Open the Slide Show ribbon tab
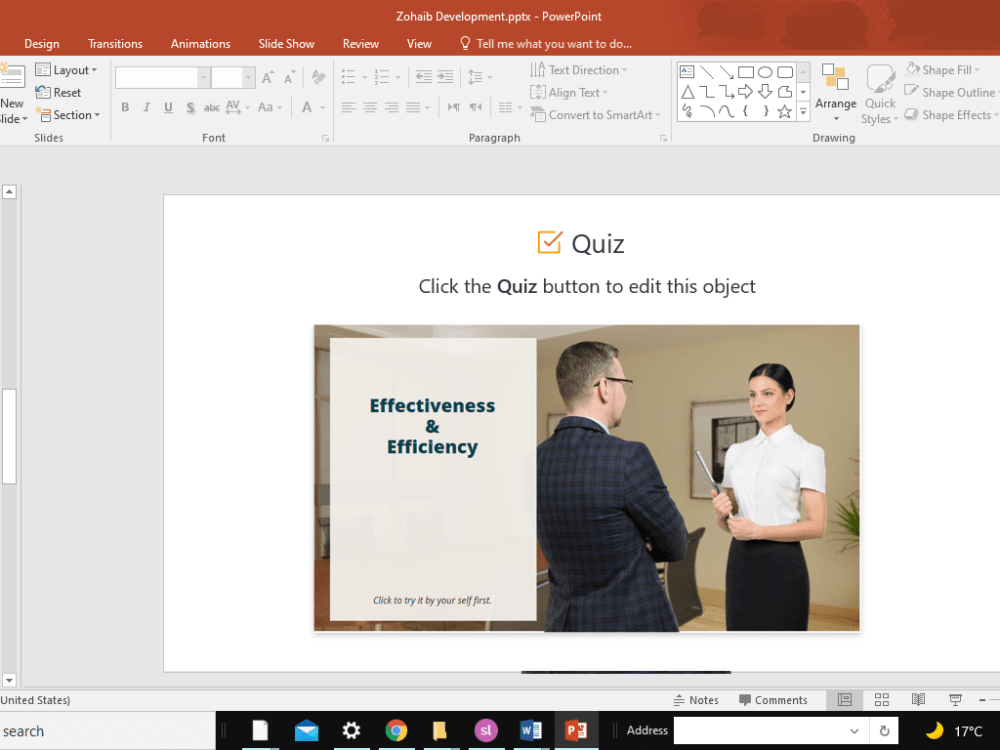The image size is (1000, 750). tap(286, 43)
